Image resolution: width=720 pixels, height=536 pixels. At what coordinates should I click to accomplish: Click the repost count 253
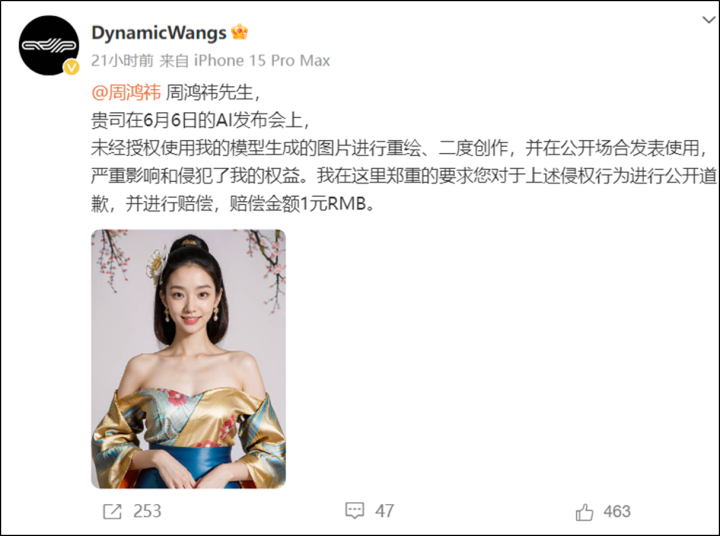(147, 511)
